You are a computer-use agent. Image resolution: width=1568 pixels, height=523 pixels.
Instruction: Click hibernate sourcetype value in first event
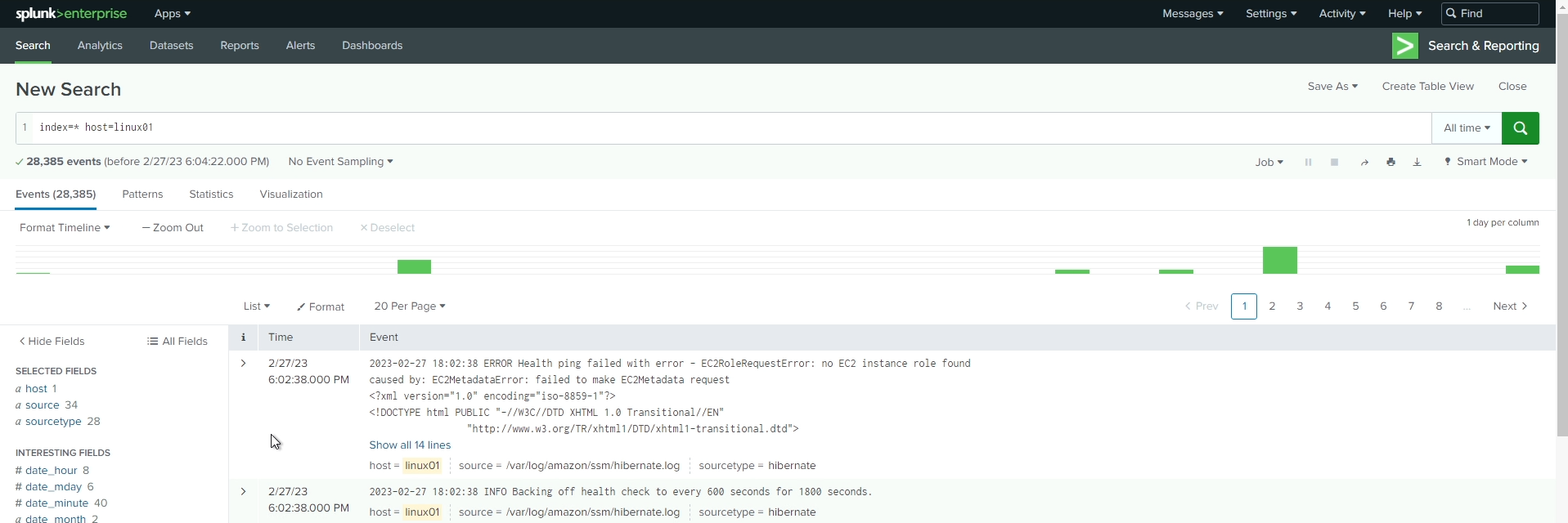tap(792, 466)
